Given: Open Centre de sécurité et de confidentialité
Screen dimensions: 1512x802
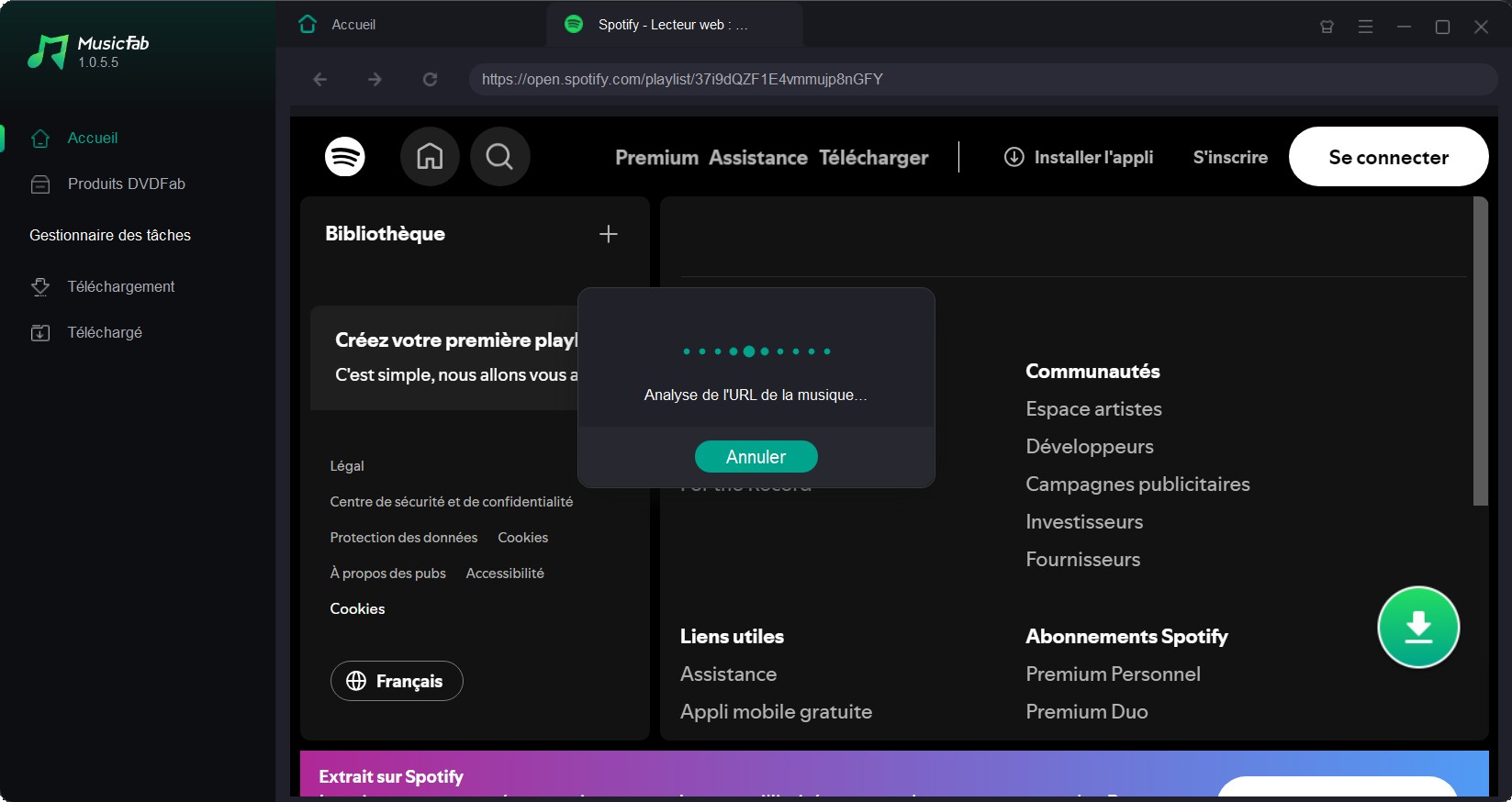Looking at the screenshot, I should (451, 502).
